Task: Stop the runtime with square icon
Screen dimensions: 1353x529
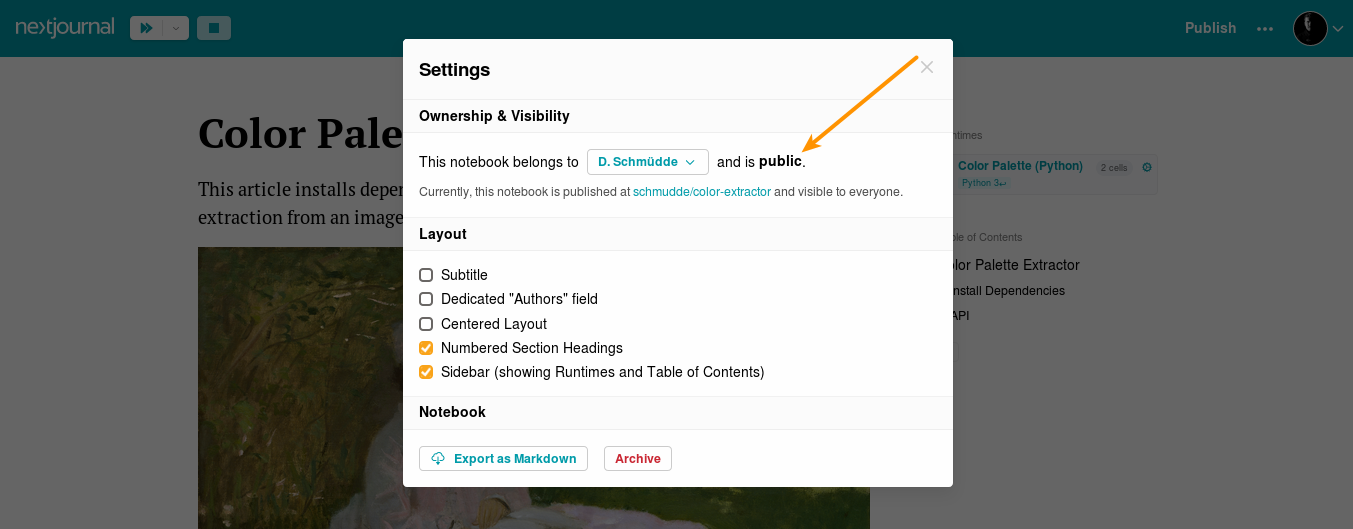Action: coord(214,28)
